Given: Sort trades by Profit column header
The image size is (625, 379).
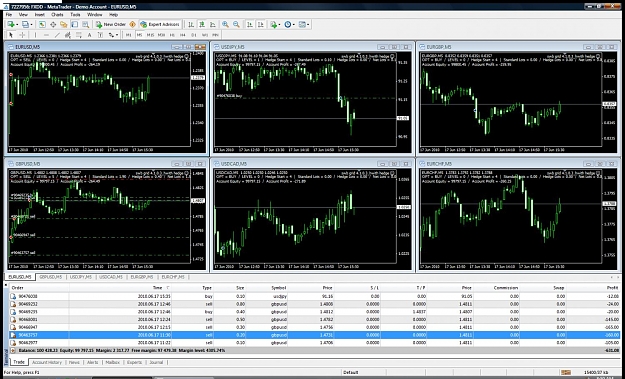Looking at the screenshot, I should [612, 287].
